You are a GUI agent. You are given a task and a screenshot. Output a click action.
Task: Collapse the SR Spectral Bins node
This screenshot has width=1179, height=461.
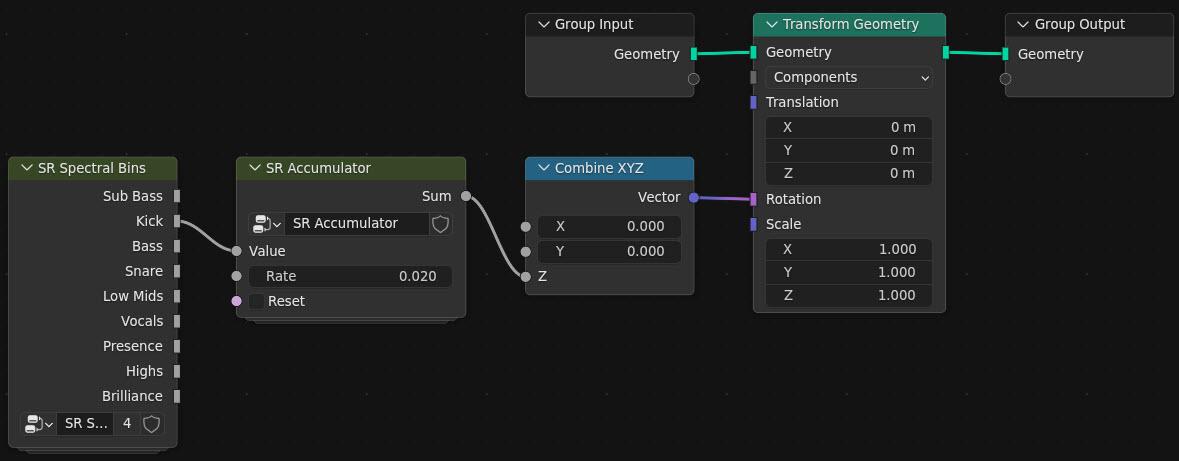point(27,168)
